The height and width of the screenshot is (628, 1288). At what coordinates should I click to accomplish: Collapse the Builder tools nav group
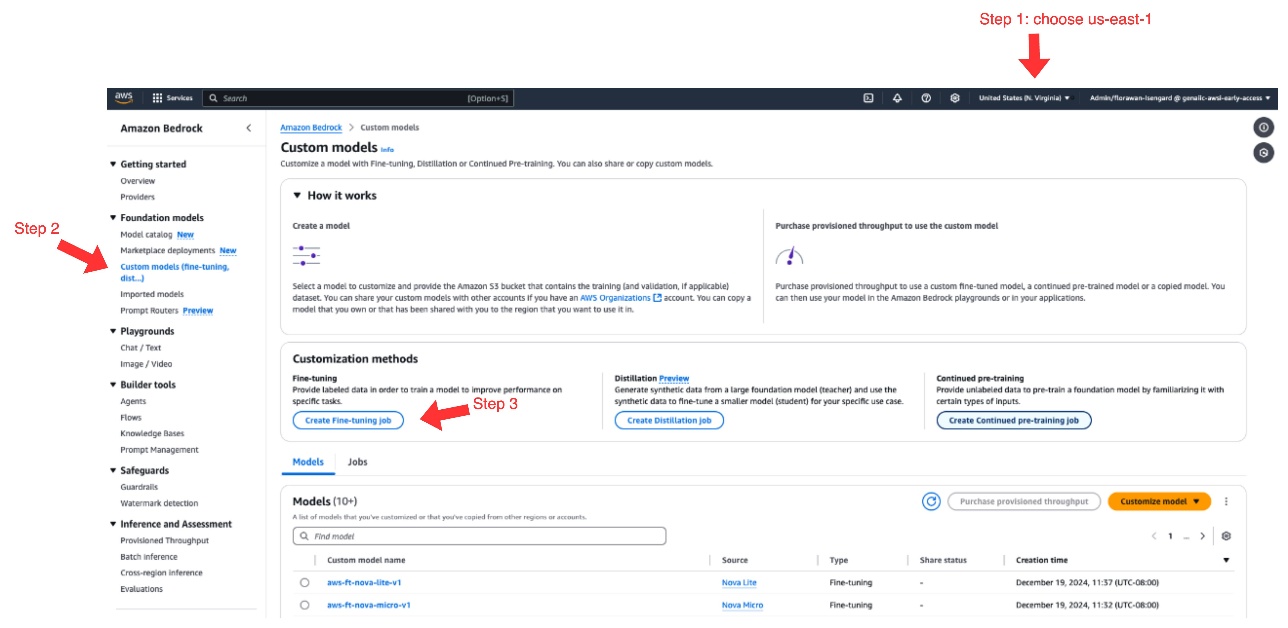pos(113,385)
